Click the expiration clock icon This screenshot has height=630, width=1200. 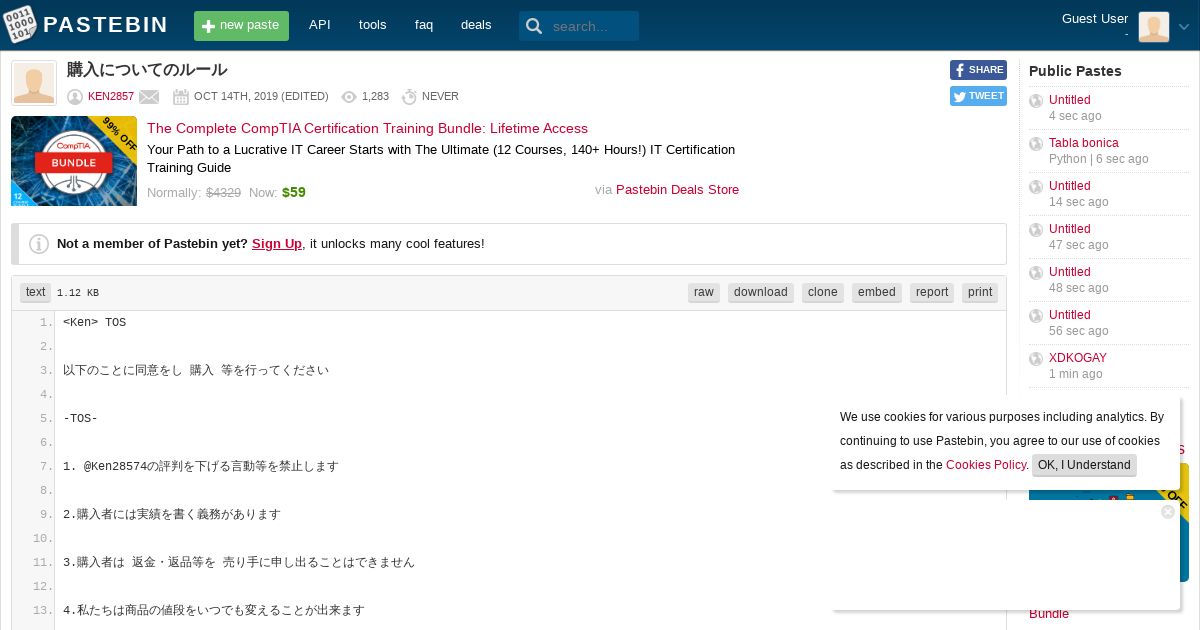[409, 97]
